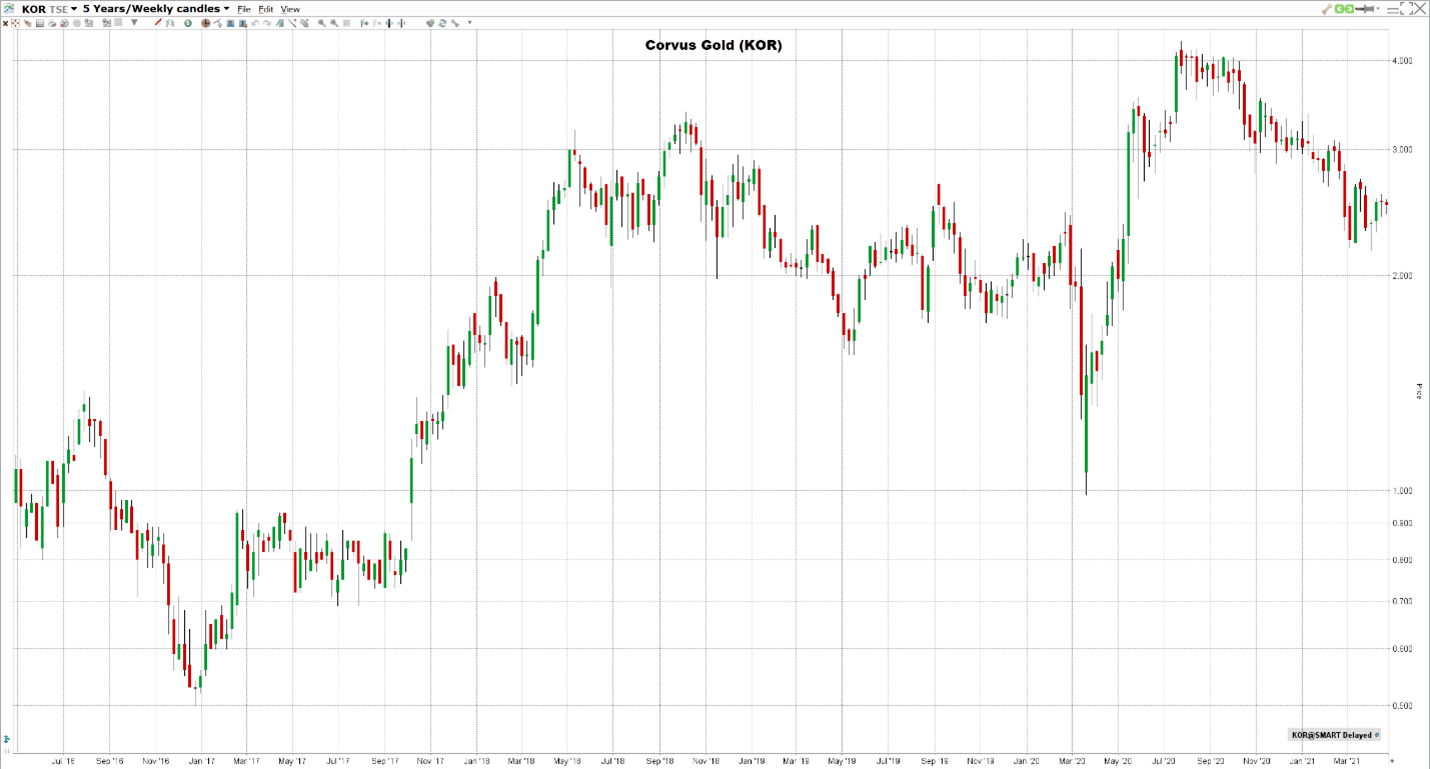1430x769 pixels.
Task: Click the Corvus Gold (KOR) chart title
Action: pyautogui.click(x=713, y=45)
